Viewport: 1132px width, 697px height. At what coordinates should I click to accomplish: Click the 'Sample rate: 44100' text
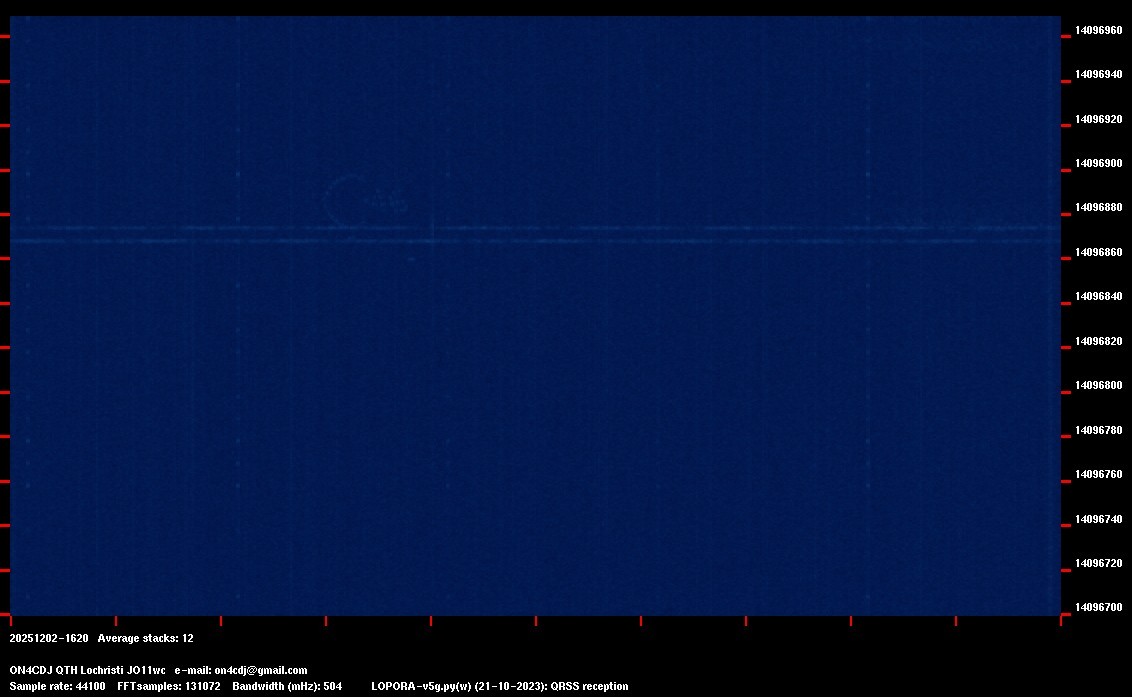57,686
